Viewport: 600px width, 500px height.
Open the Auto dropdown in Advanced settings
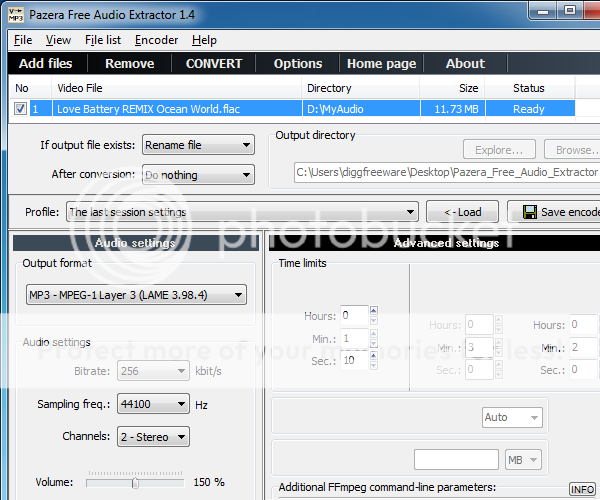point(512,417)
